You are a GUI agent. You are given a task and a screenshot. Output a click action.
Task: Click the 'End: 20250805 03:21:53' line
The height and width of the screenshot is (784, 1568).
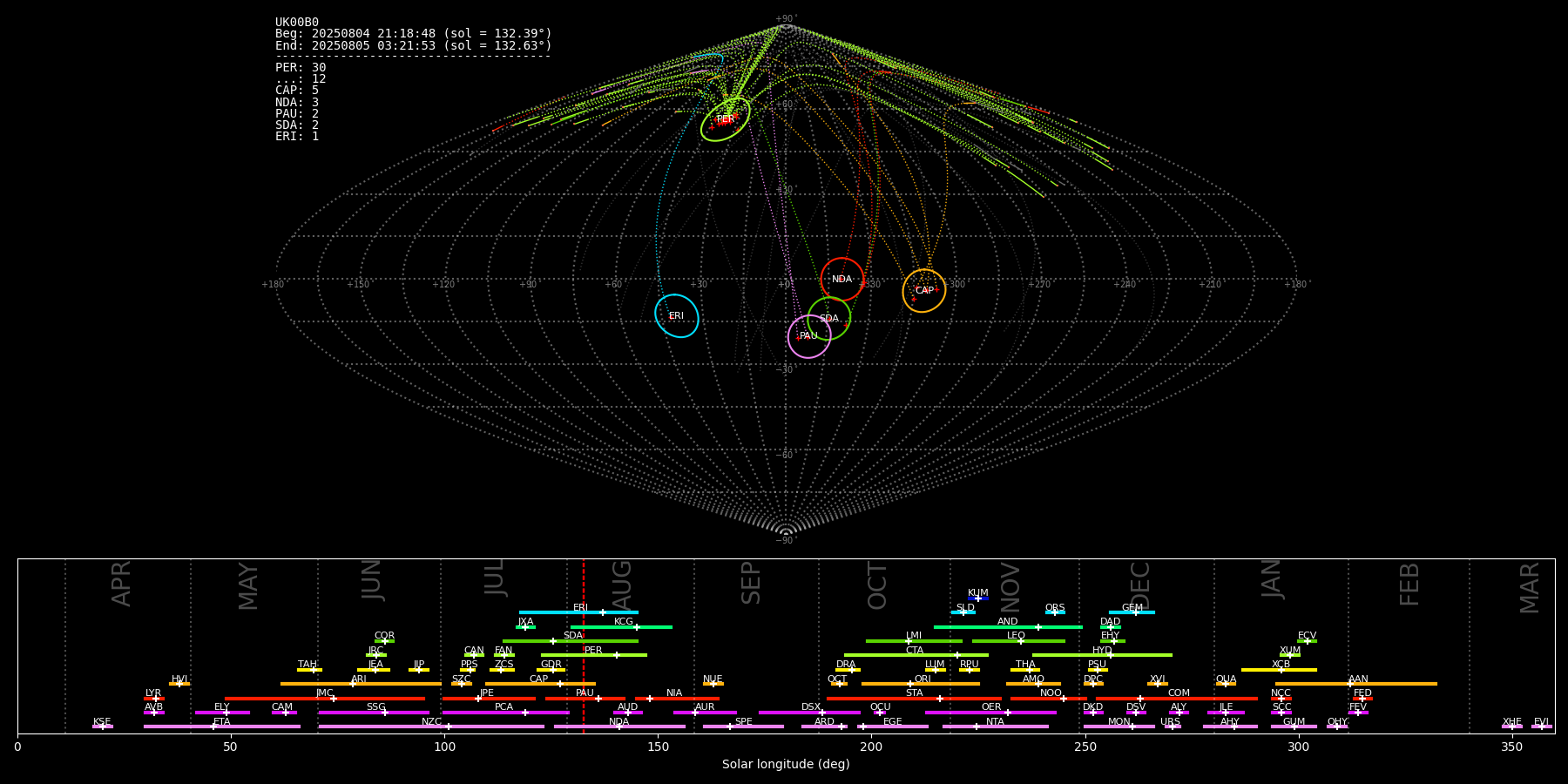pos(414,45)
